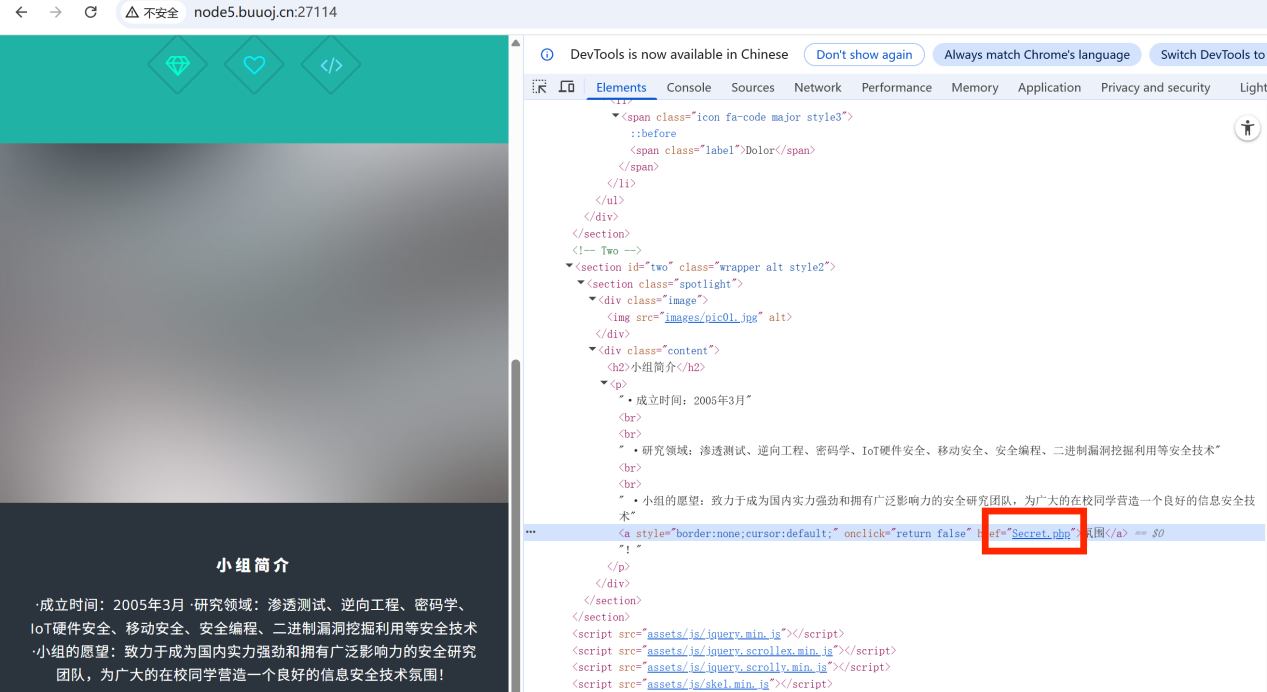Viewport: 1267px width, 692px height.
Task: Switch to the Elements tab
Action: click(621, 87)
